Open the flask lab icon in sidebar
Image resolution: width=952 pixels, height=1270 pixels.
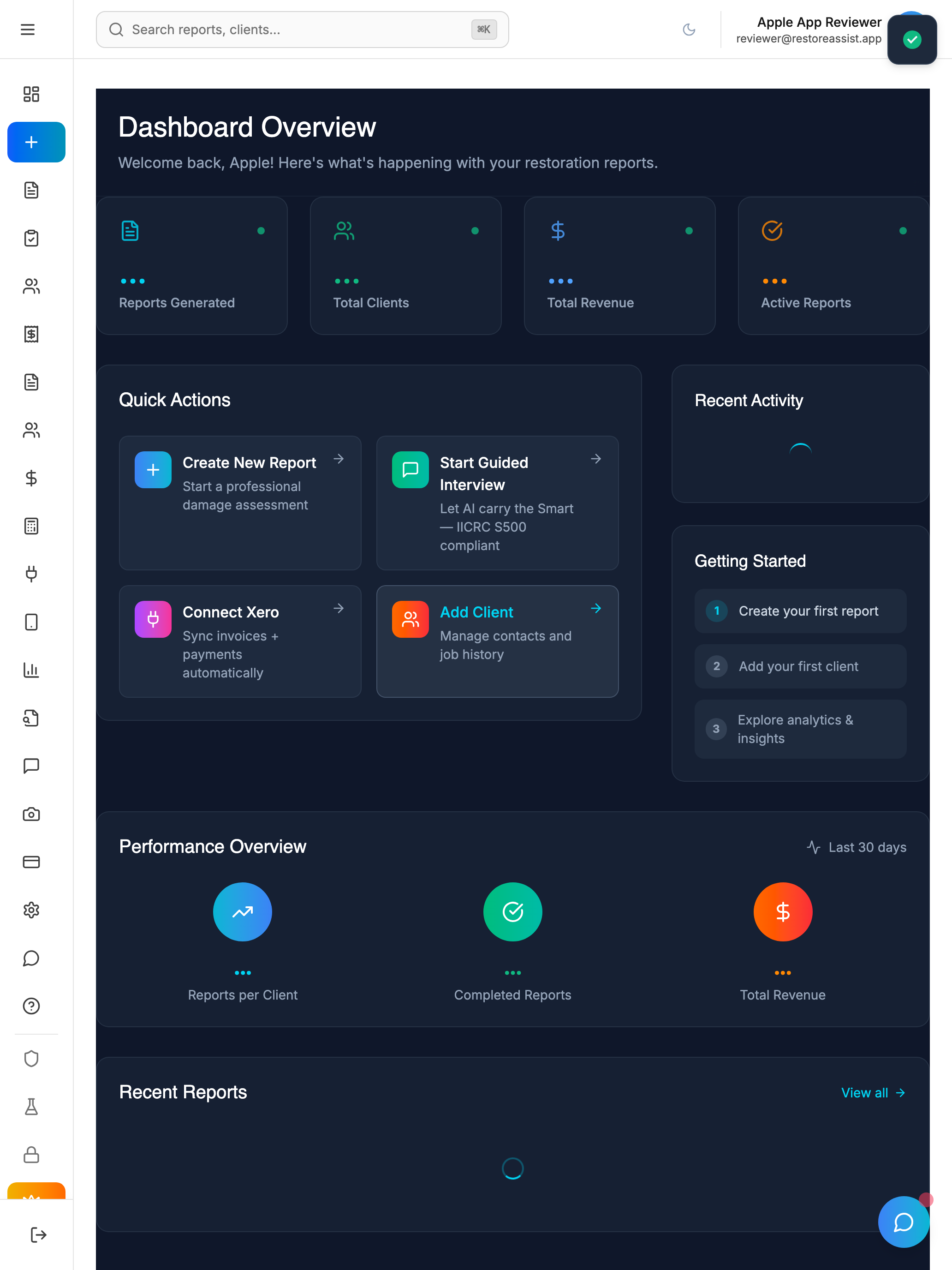[x=31, y=1106]
